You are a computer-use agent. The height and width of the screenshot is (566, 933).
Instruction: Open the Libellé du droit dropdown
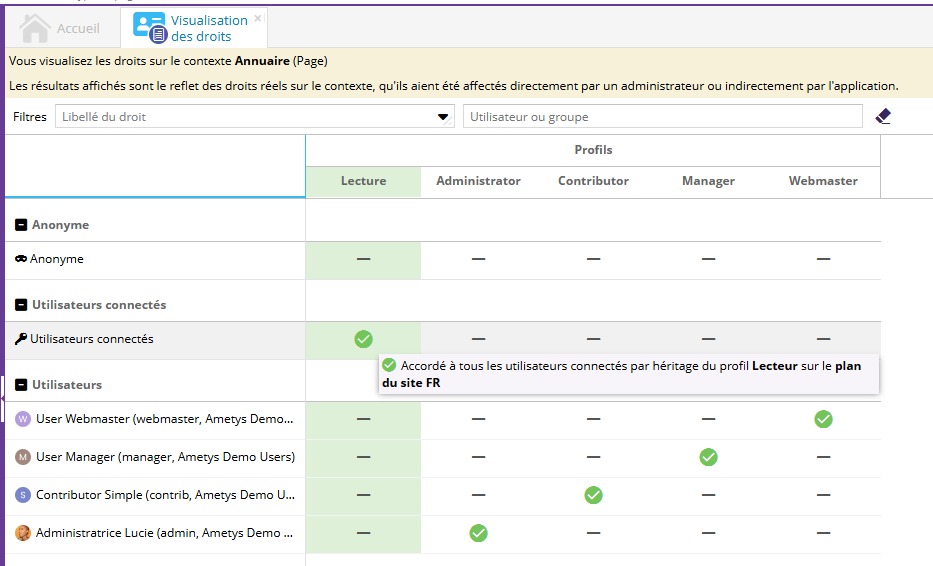[444, 117]
